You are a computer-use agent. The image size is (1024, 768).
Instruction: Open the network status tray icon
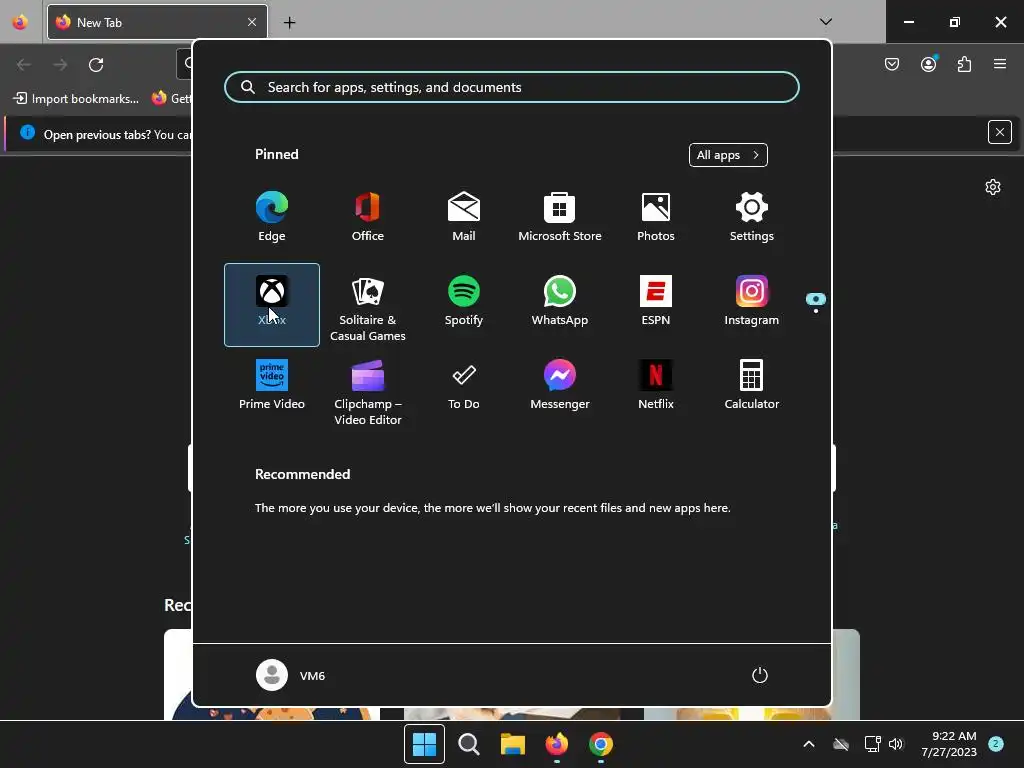click(x=872, y=744)
